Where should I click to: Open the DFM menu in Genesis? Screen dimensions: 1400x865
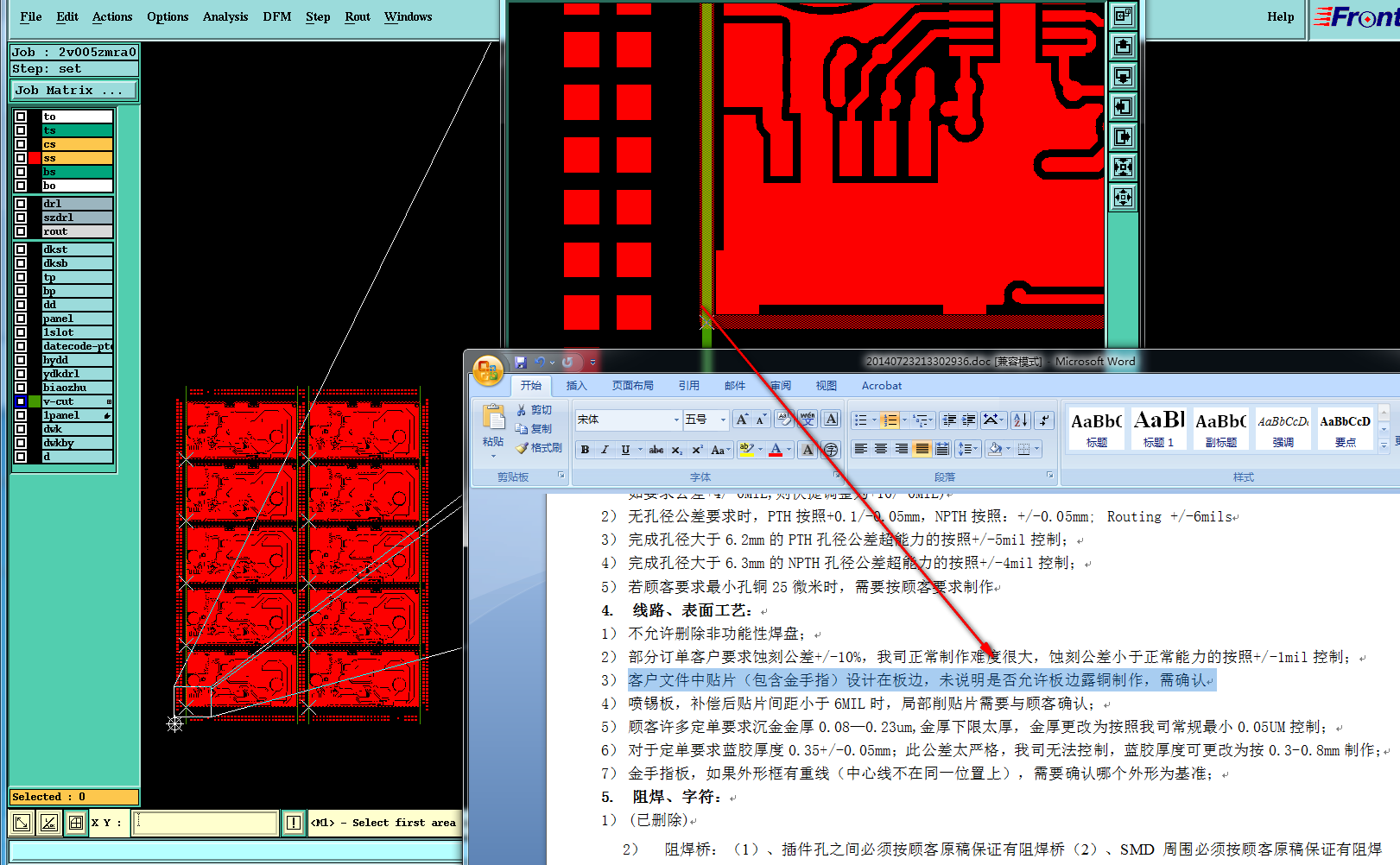point(276,16)
